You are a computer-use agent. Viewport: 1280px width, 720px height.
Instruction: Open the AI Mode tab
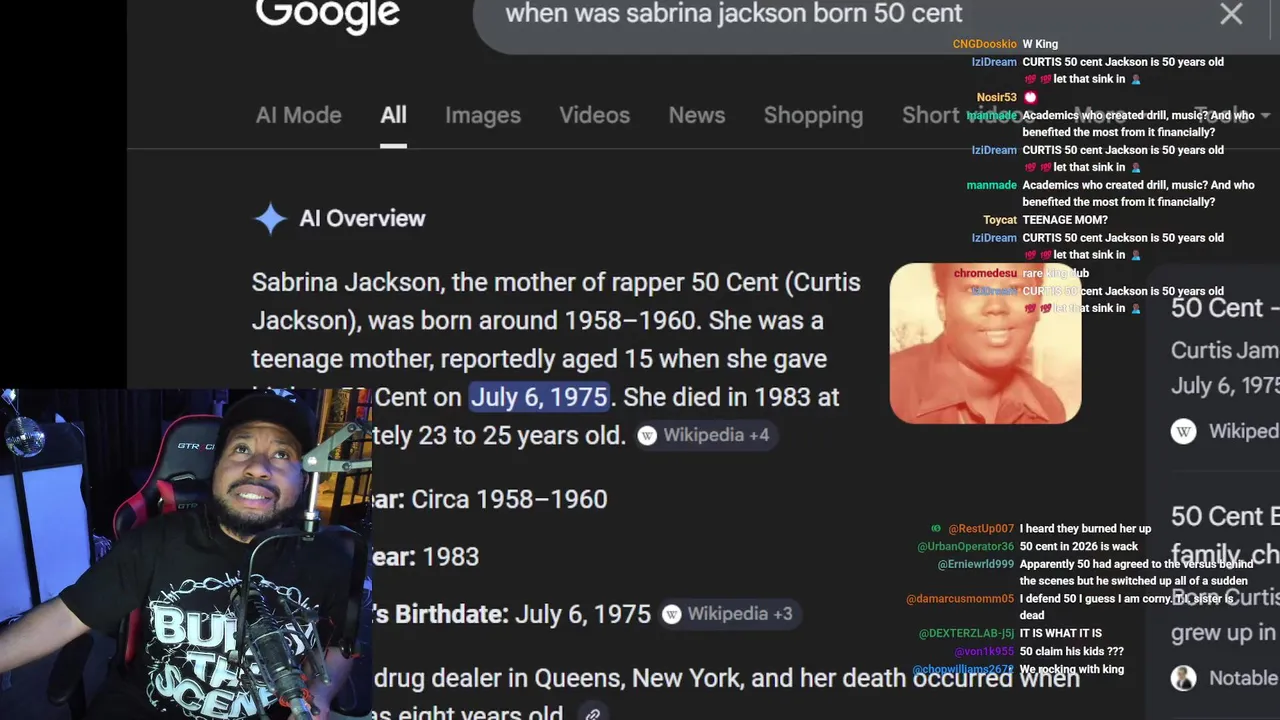[x=298, y=115]
